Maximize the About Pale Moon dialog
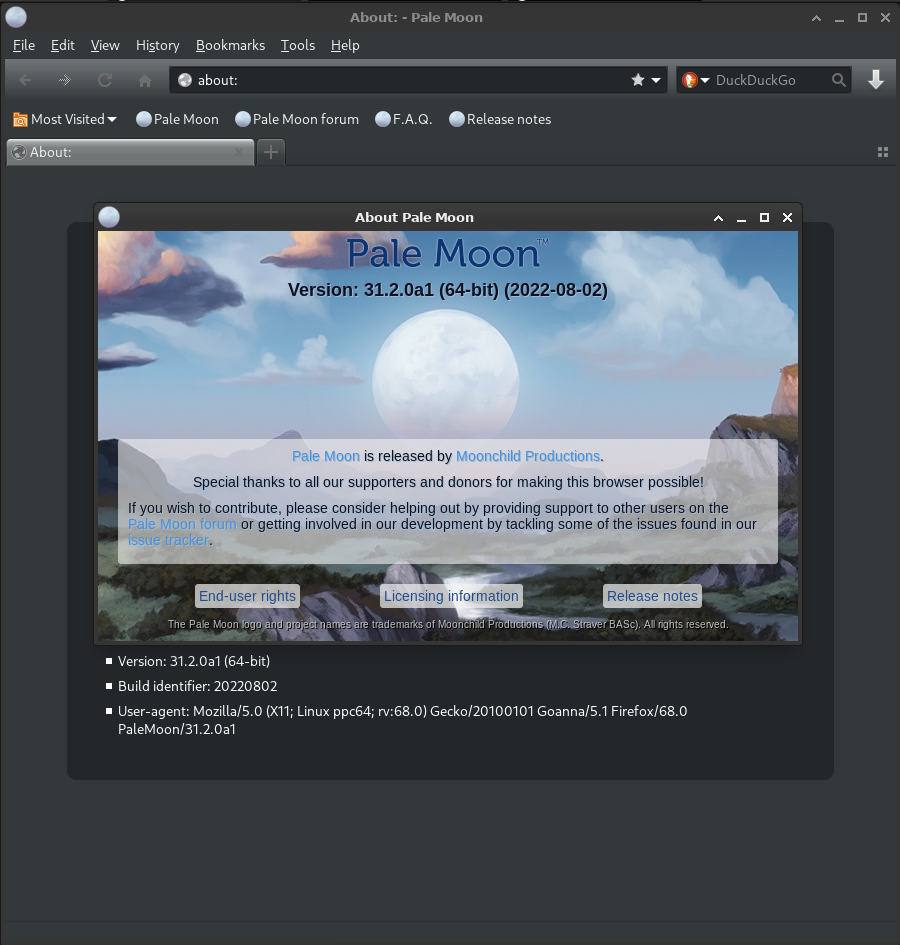The image size is (900, 945). [x=764, y=218]
